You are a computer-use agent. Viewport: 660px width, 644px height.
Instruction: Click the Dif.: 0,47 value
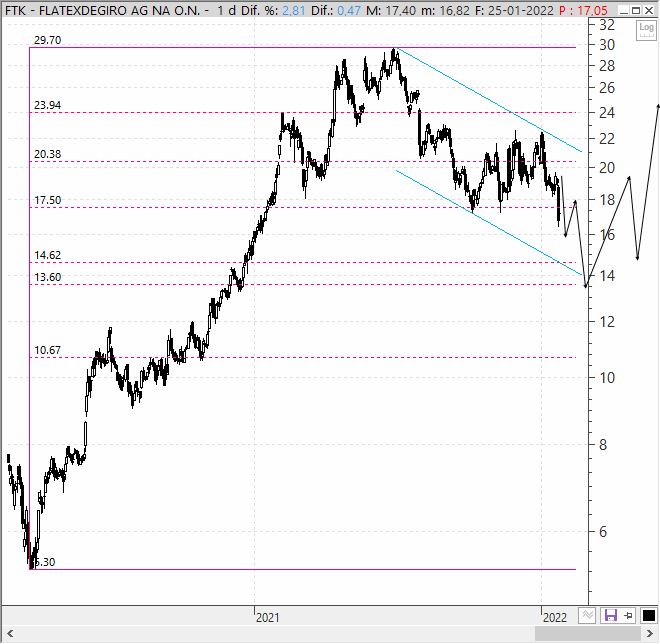tap(336, 11)
